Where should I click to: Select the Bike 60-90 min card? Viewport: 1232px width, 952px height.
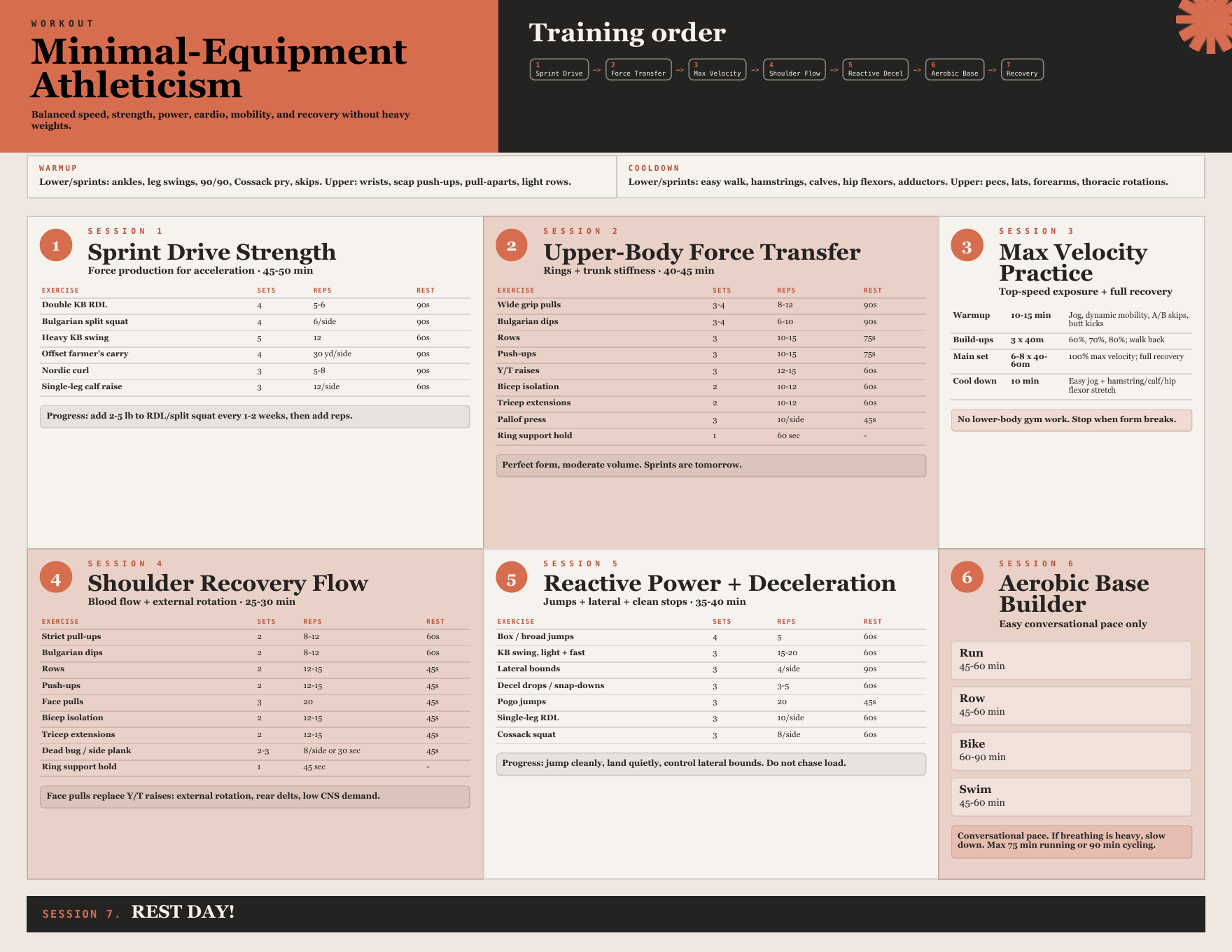click(x=1071, y=750)
